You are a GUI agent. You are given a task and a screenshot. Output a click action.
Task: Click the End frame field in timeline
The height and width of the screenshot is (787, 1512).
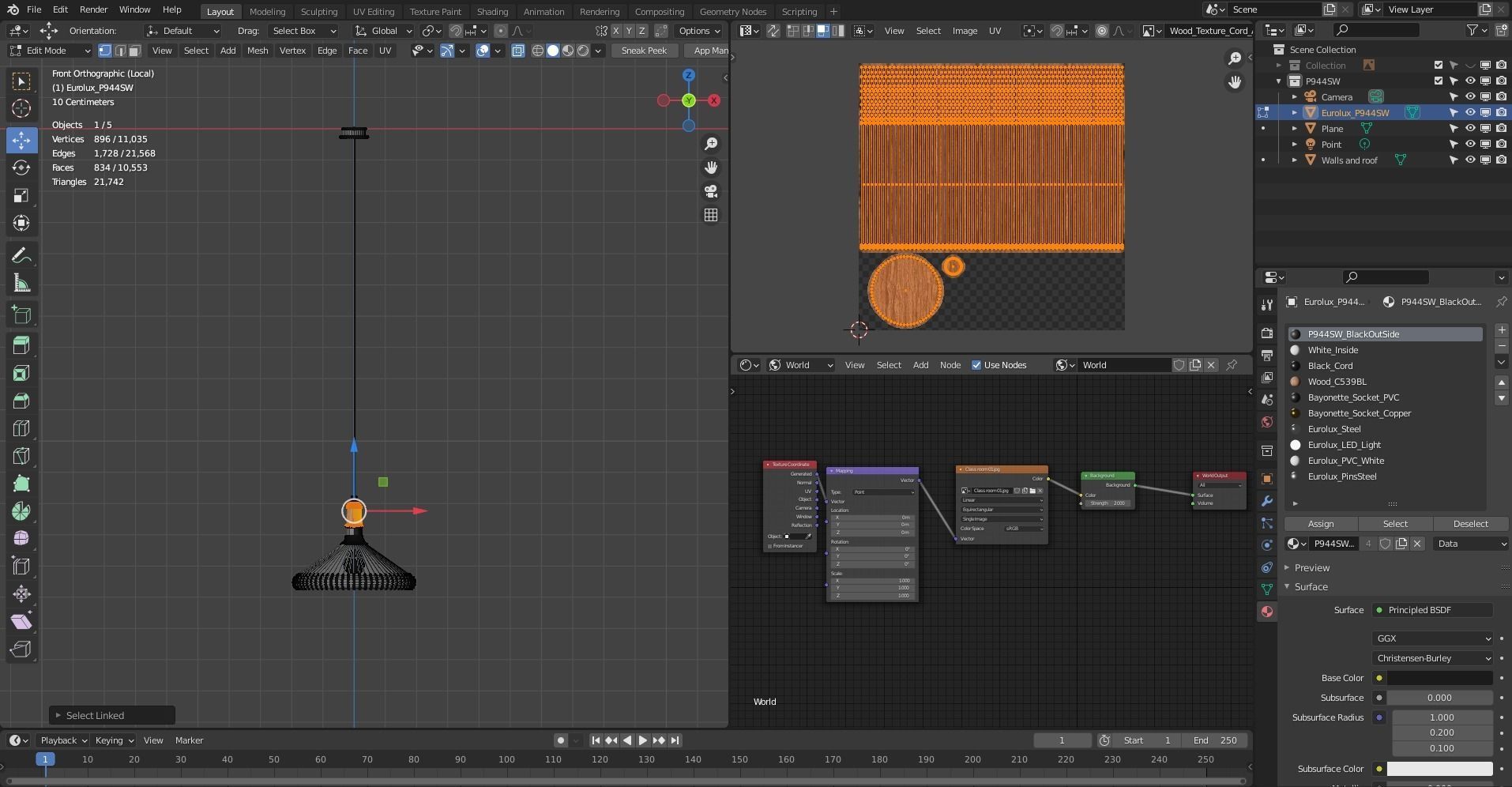click(x=1216, y=740)
